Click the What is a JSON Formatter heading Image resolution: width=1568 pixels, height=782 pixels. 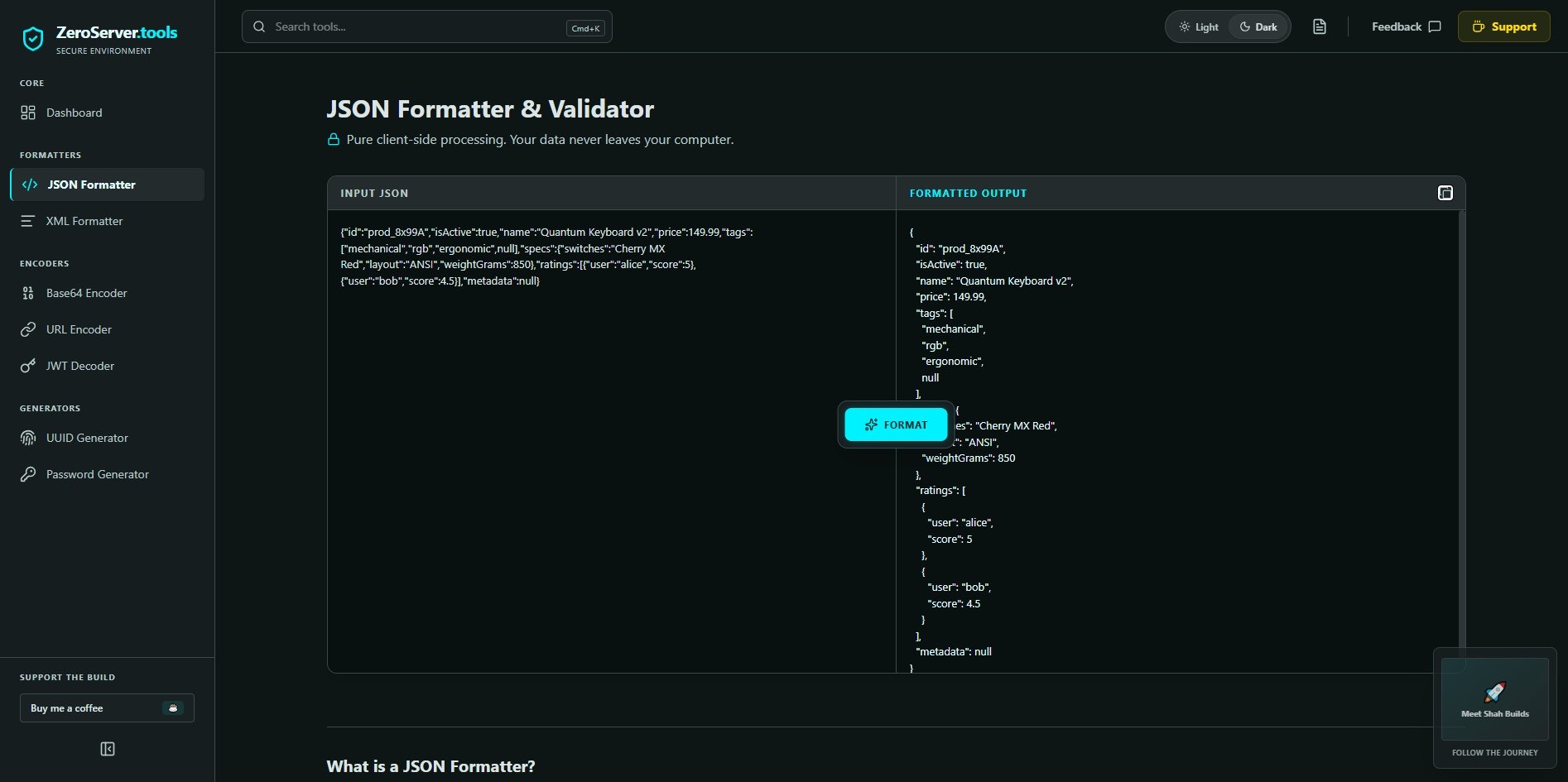(430, 766)
